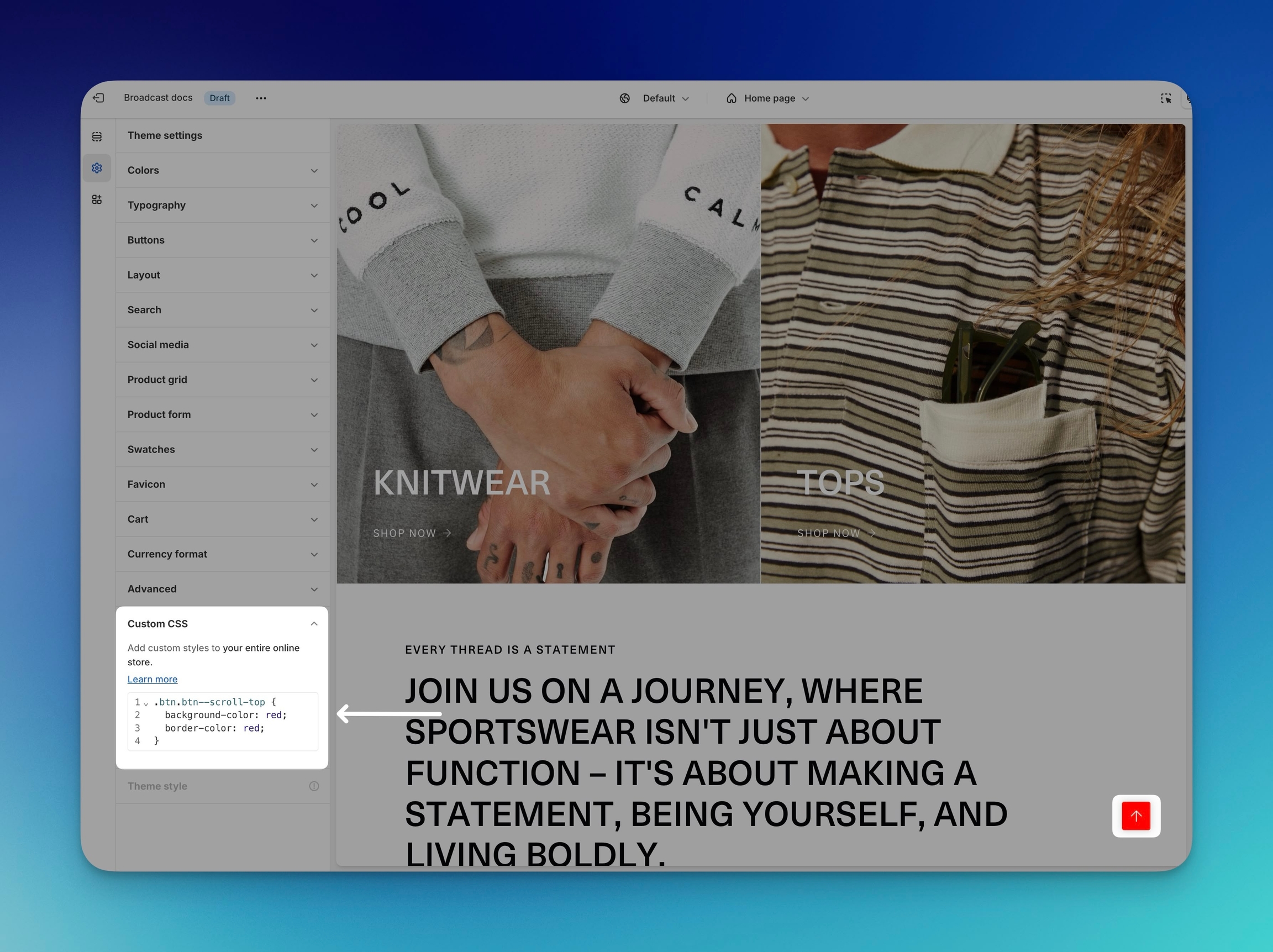This screenshot has height=952, width=1273.
Task: Click the Learn more link
Action: pyautogui.click(x=152, y=679)
